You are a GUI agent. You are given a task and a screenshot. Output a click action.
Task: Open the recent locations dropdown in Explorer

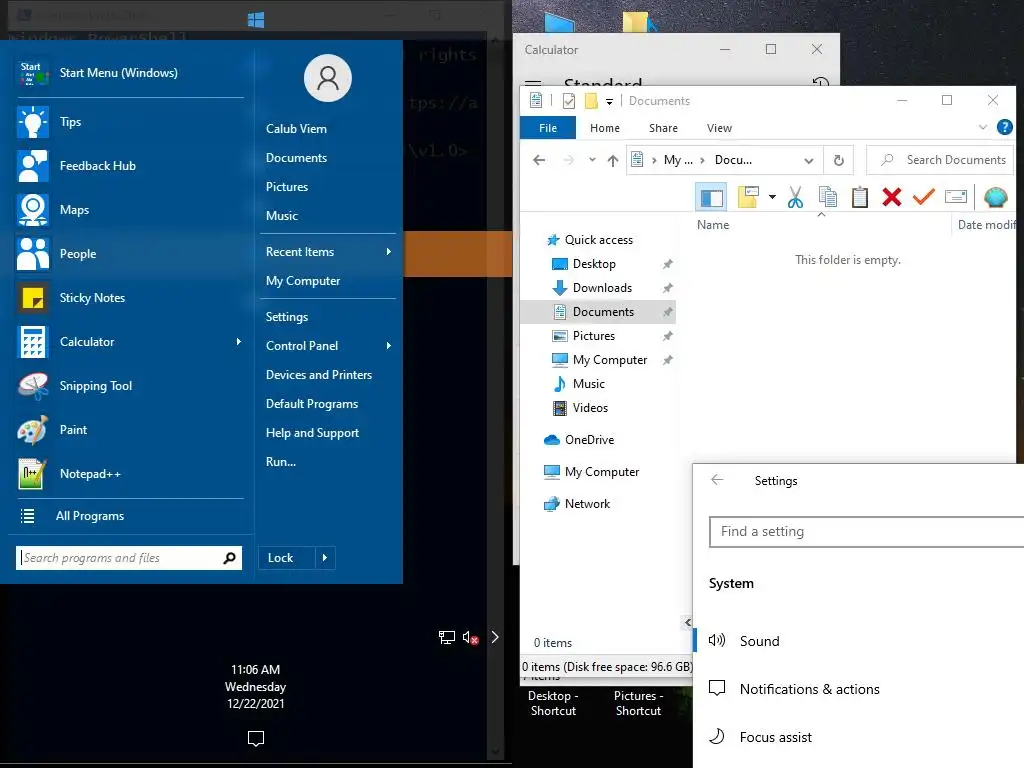[x=592, y=160]
